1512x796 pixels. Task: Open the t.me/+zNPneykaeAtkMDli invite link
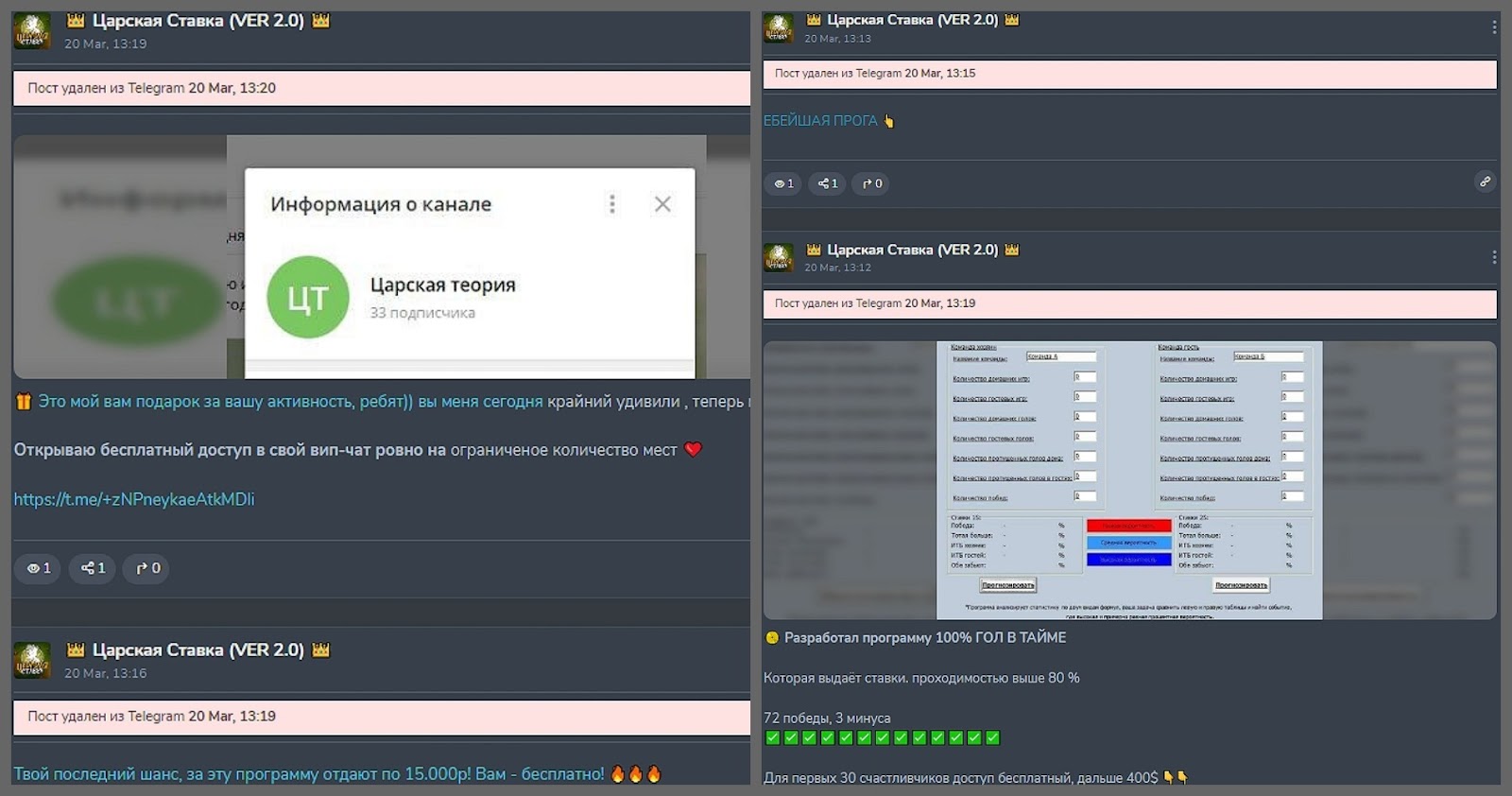pos(134,499)
